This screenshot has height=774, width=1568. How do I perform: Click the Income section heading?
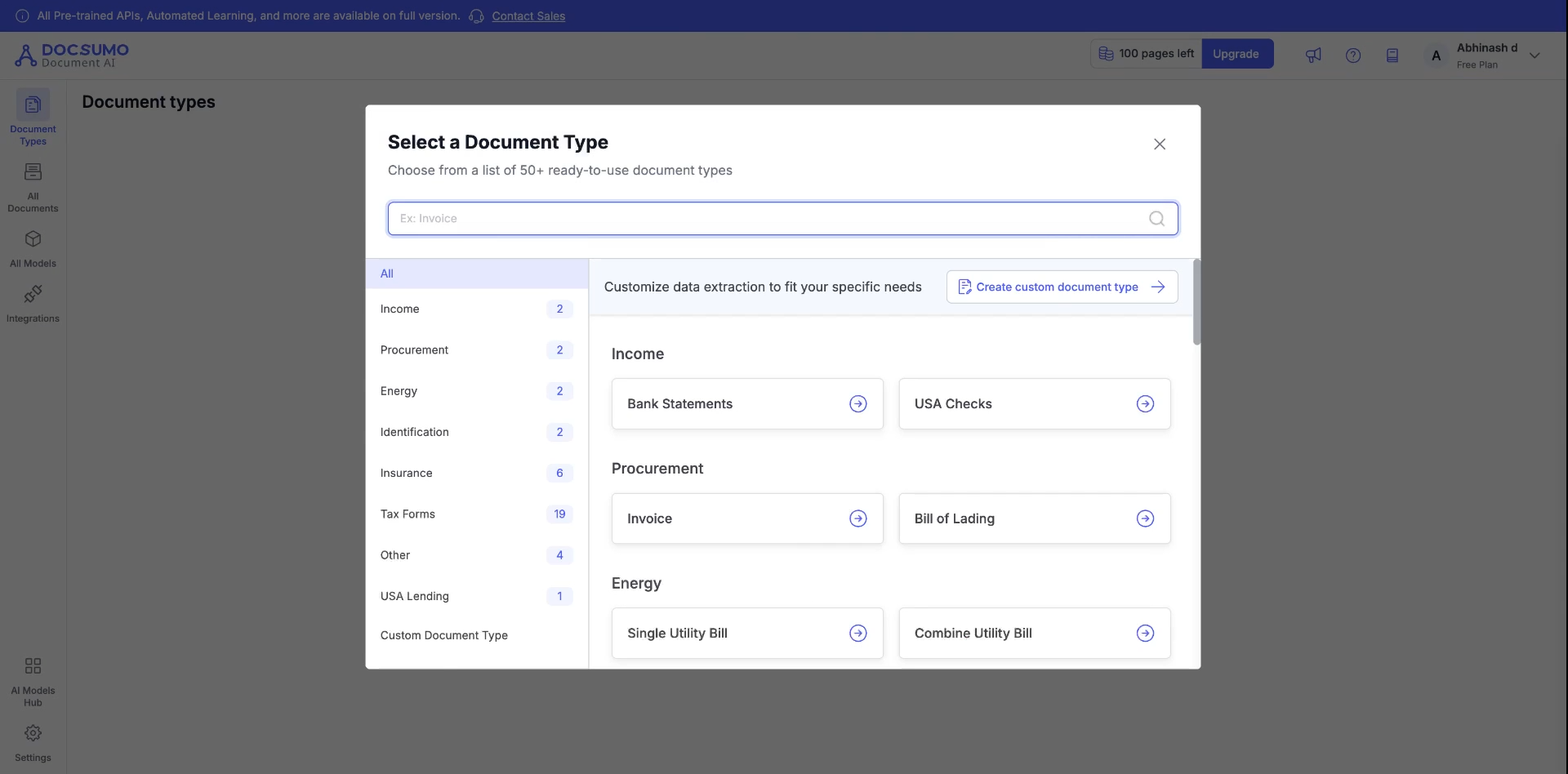click(x=638, y=354)
